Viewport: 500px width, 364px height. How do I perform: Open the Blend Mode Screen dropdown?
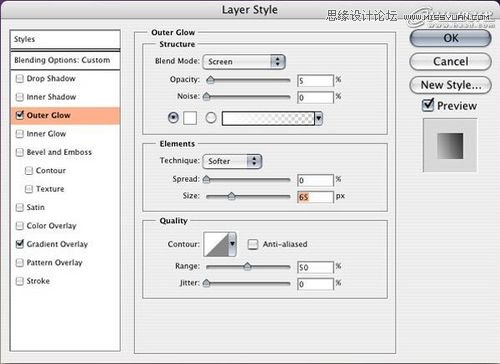244,62
